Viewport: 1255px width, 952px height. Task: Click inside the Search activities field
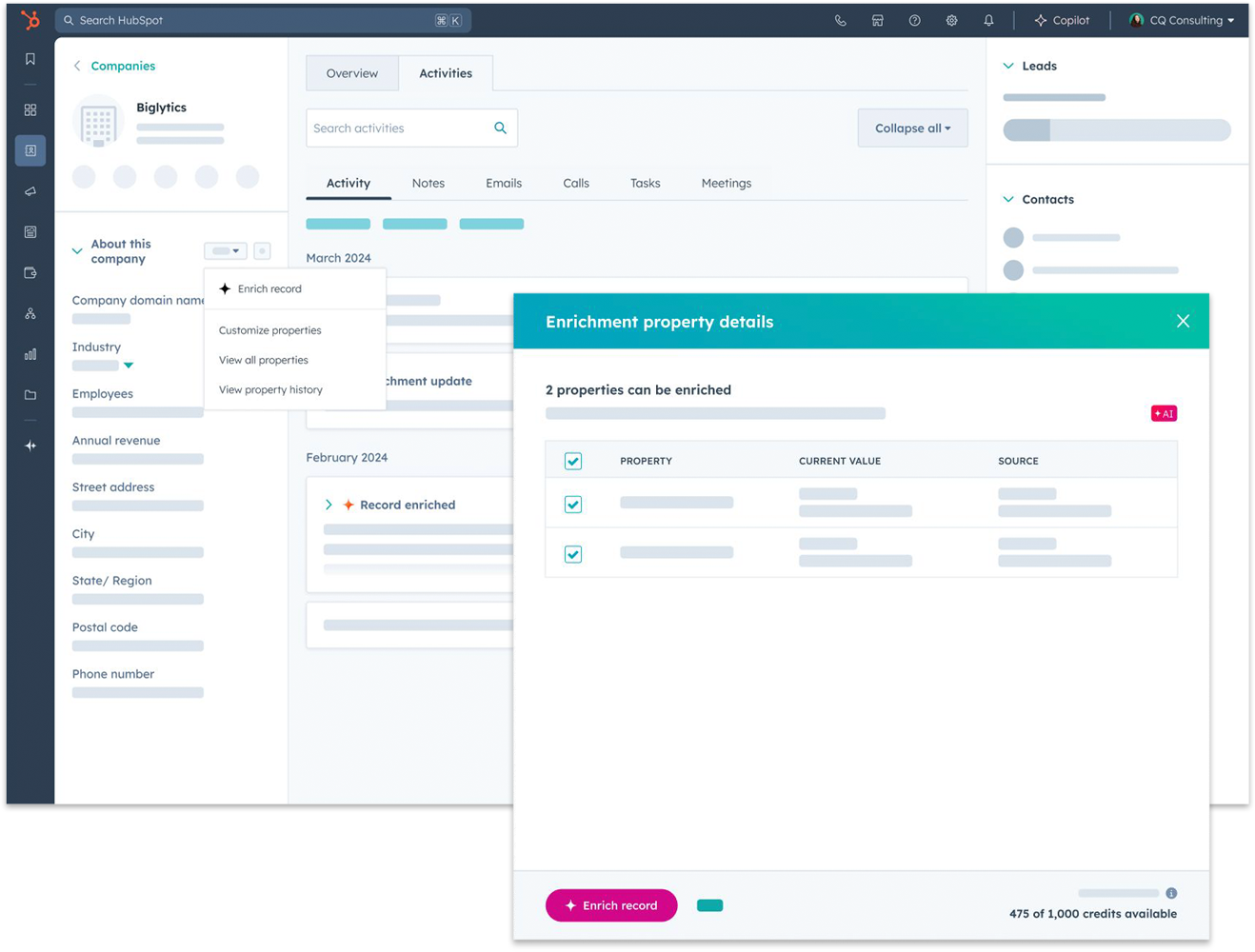[400, 128]
